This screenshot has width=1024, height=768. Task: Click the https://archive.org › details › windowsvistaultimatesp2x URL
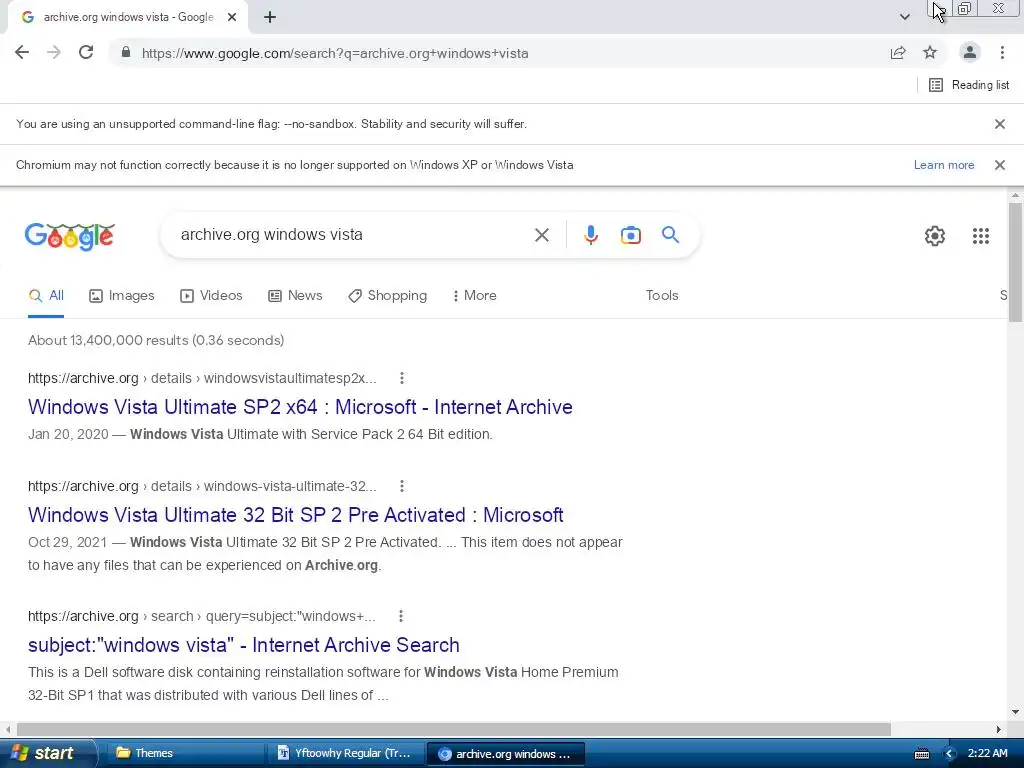[x=202, y=378]
